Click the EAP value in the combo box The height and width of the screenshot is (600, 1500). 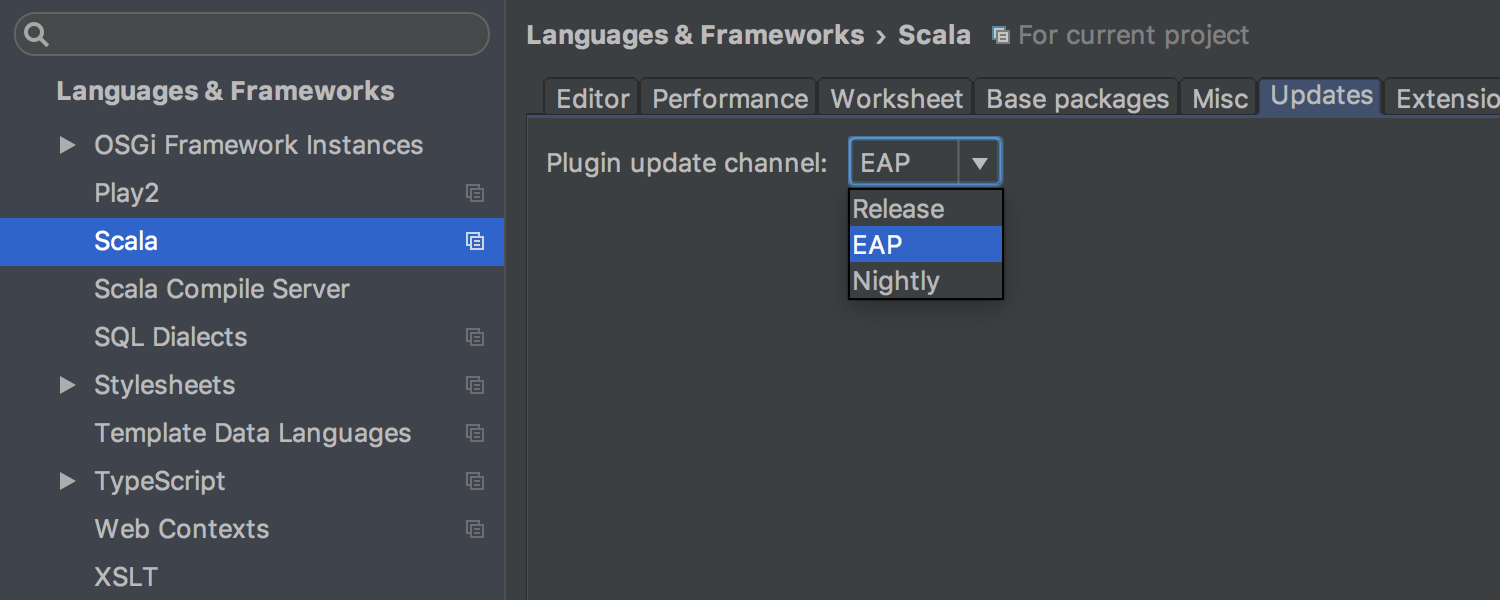pyautogui.click(x=885, y=162)
